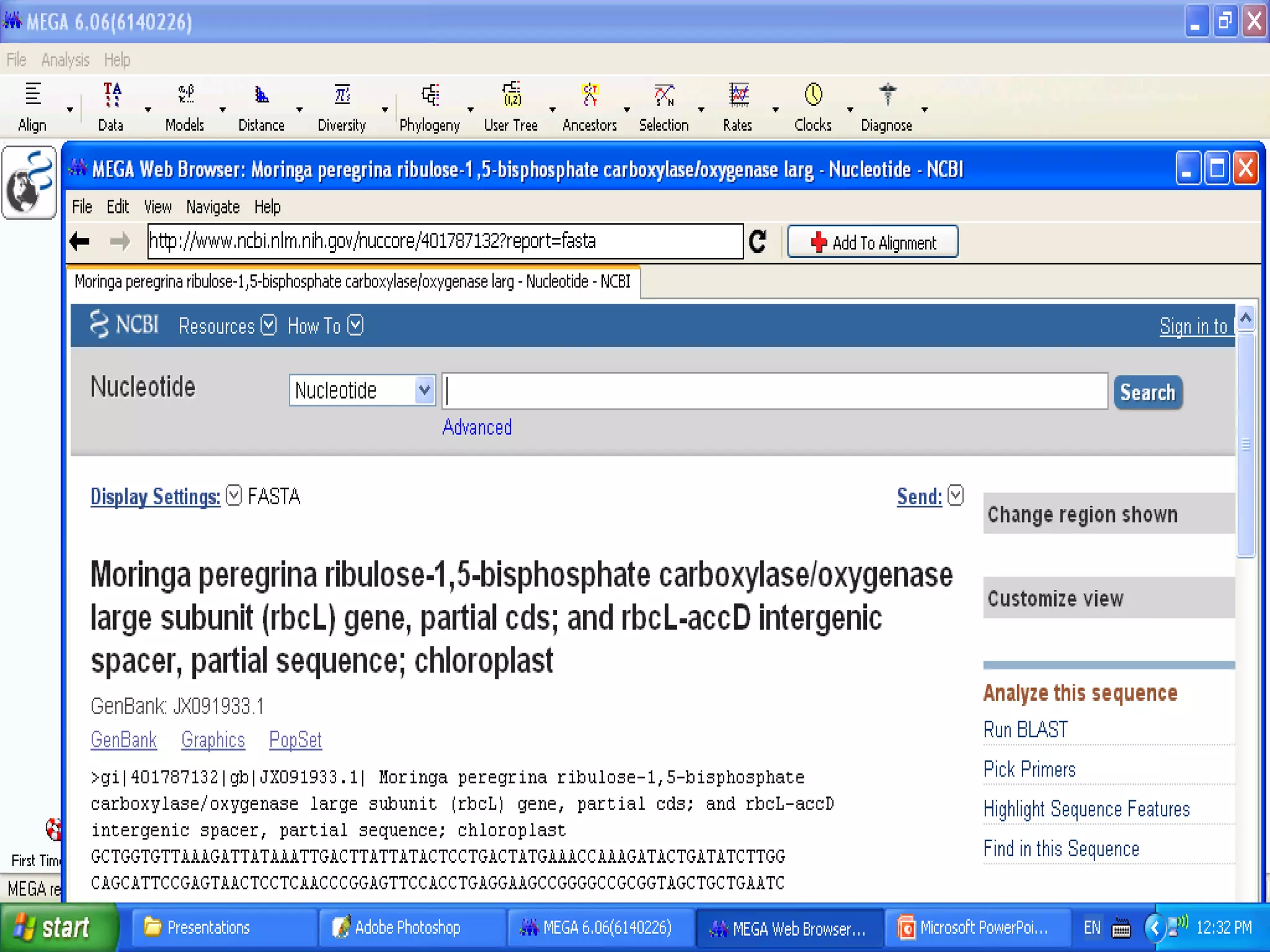The width and height of the screenshot is (1270, 952).
Task: Open the Models tool icon
Action: point(185,107)
